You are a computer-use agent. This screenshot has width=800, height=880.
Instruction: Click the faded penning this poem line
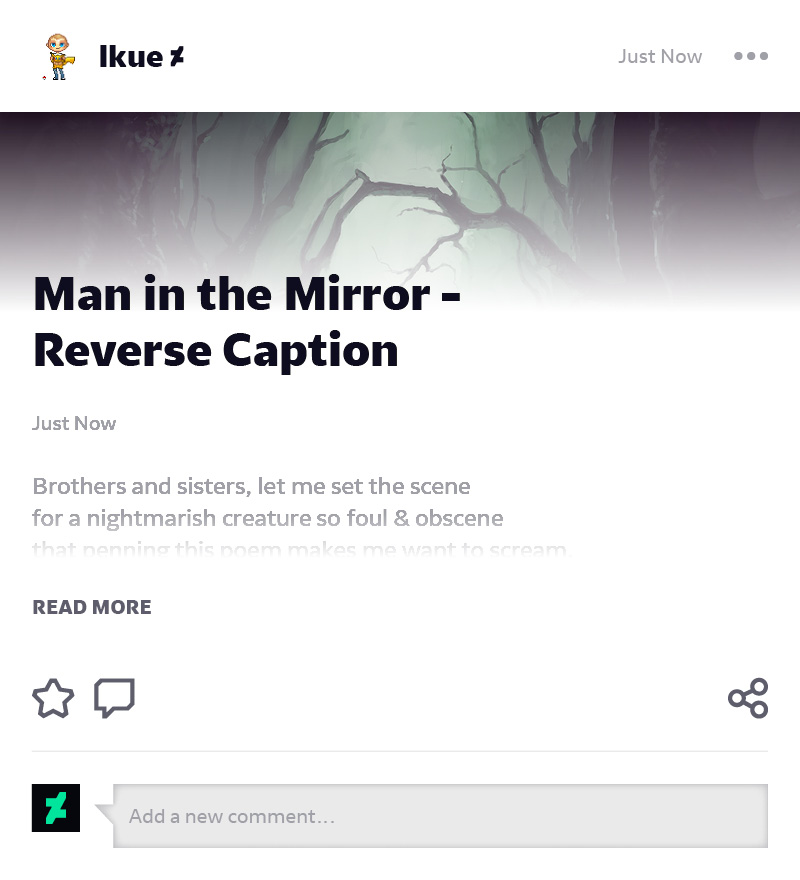[301, 548]
